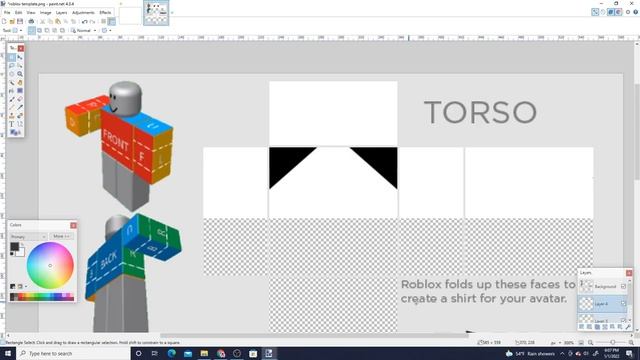Select the Zoom magnifier tool in toolbox
The height and width of the screenshot is (360, 640).
(20, 74)
